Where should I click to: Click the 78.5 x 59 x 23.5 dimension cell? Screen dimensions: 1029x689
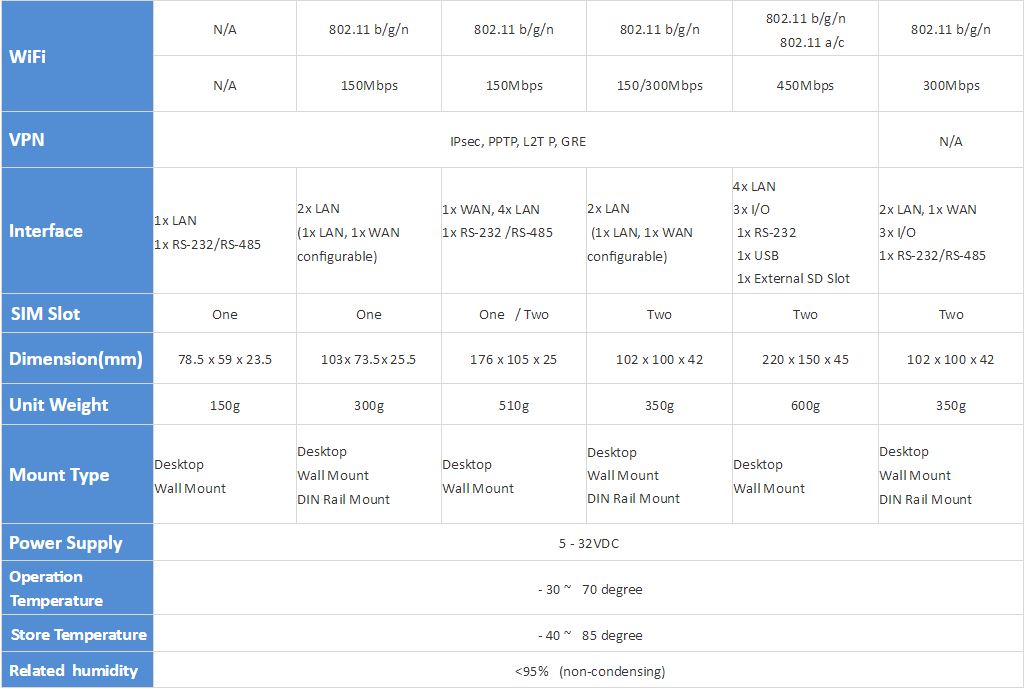(224, 358)
